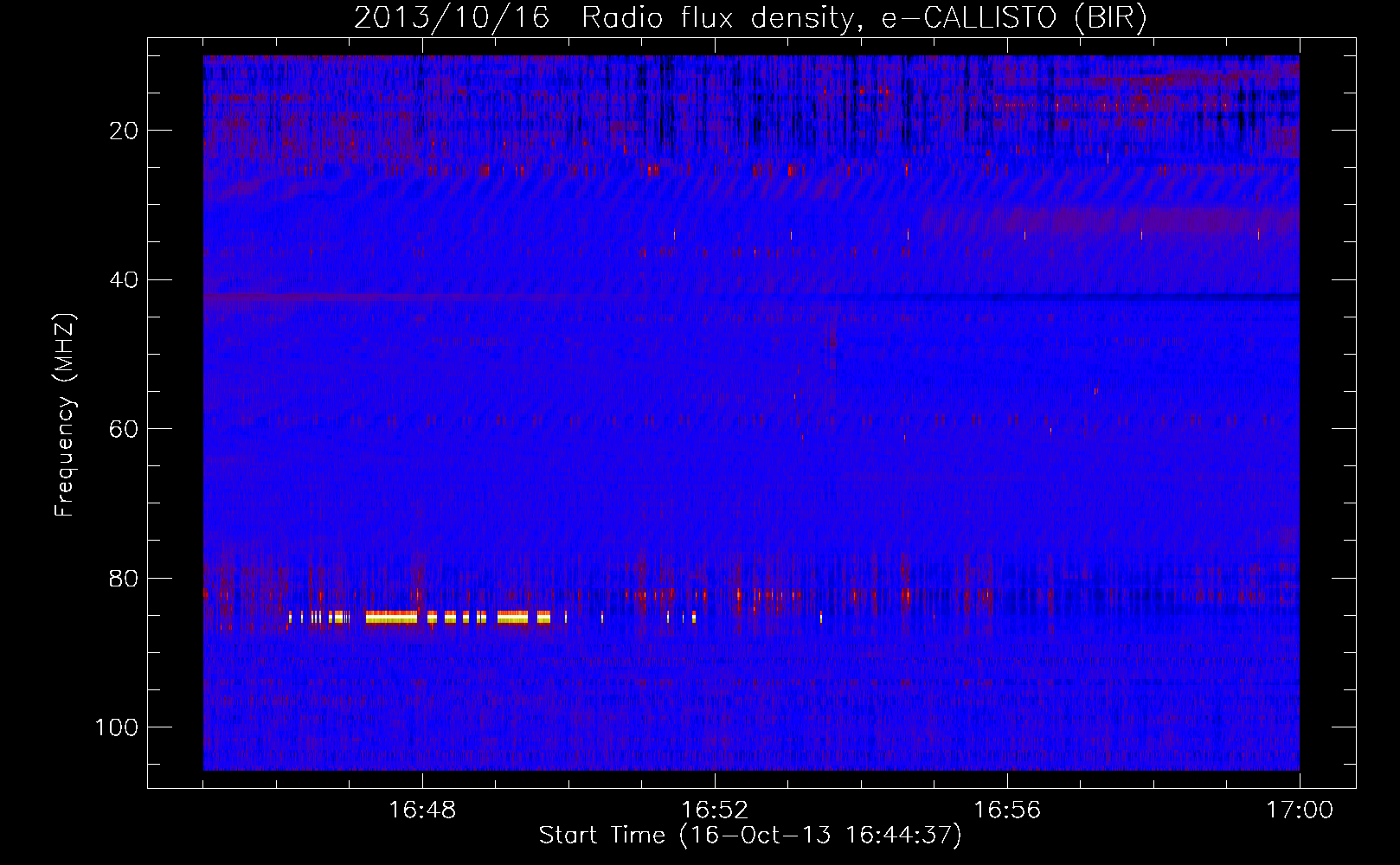
Task: Click the 'Frequency (MHZ)' y-axis label
Action: (x=65, y=415)
